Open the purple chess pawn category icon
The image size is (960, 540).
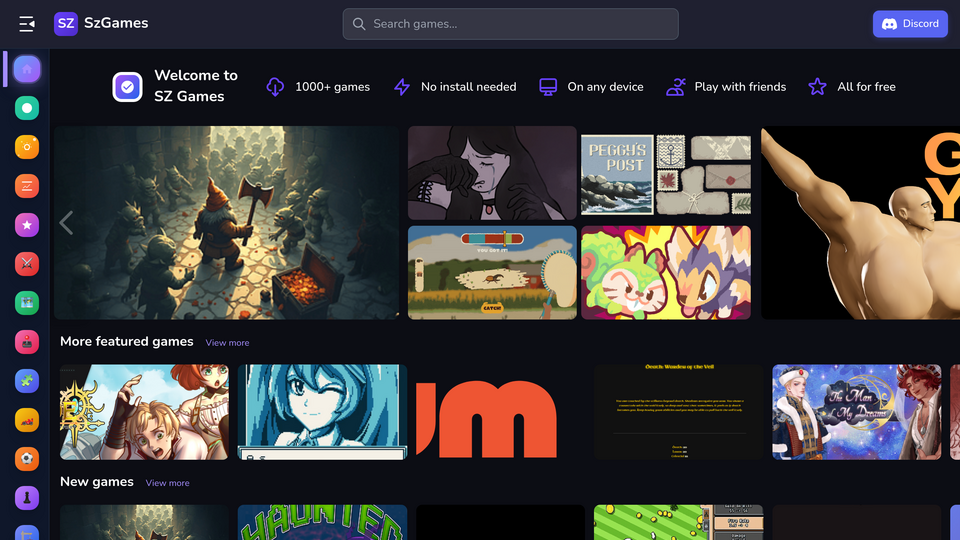pos(27,498)
